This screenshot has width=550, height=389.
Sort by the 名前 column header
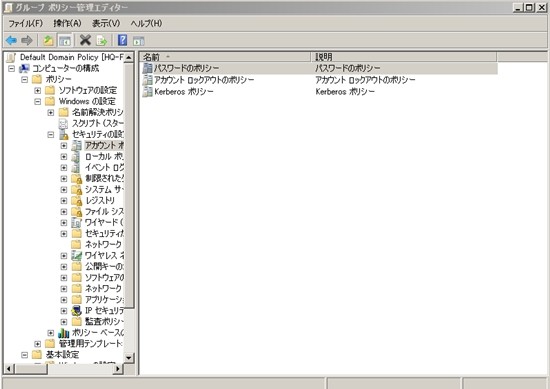pyautogui.click(x=225, y=57)
